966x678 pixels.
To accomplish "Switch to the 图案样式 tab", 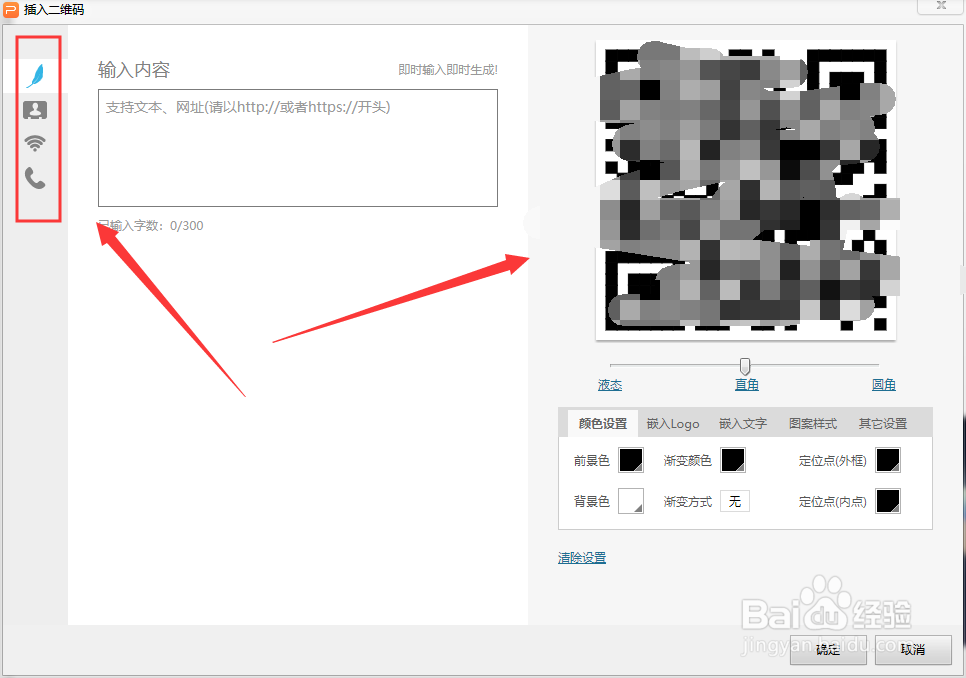I will 813,424.
